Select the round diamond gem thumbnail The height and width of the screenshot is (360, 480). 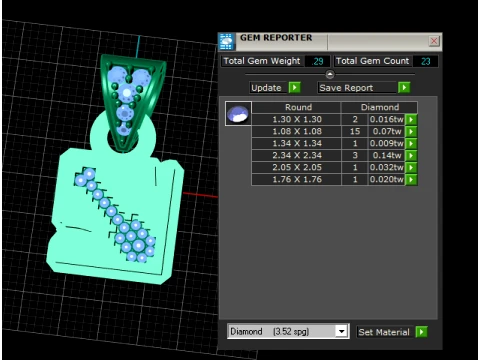238,113
